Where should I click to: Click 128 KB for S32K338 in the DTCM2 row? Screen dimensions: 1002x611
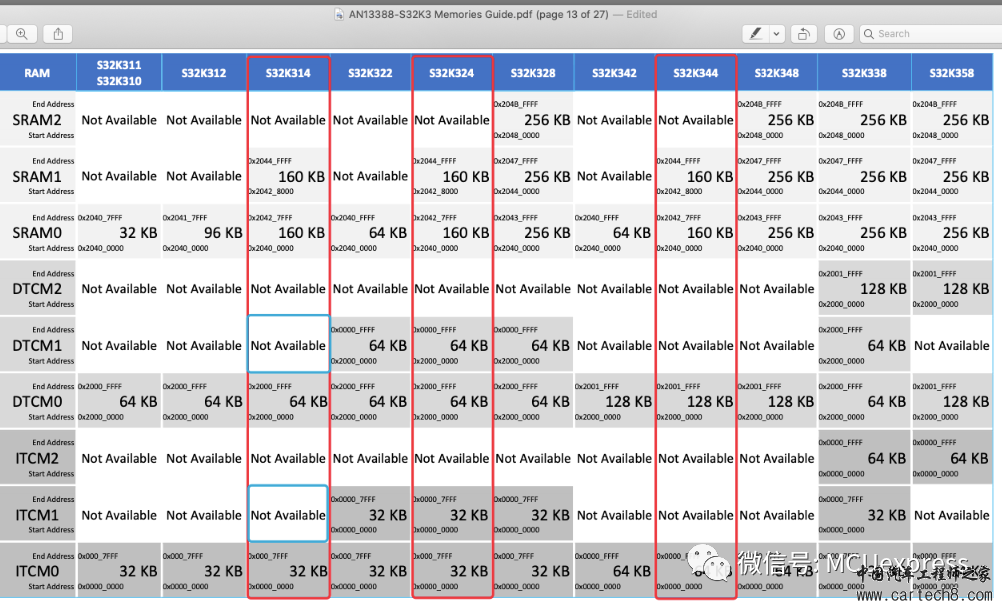tap(883, 289)
